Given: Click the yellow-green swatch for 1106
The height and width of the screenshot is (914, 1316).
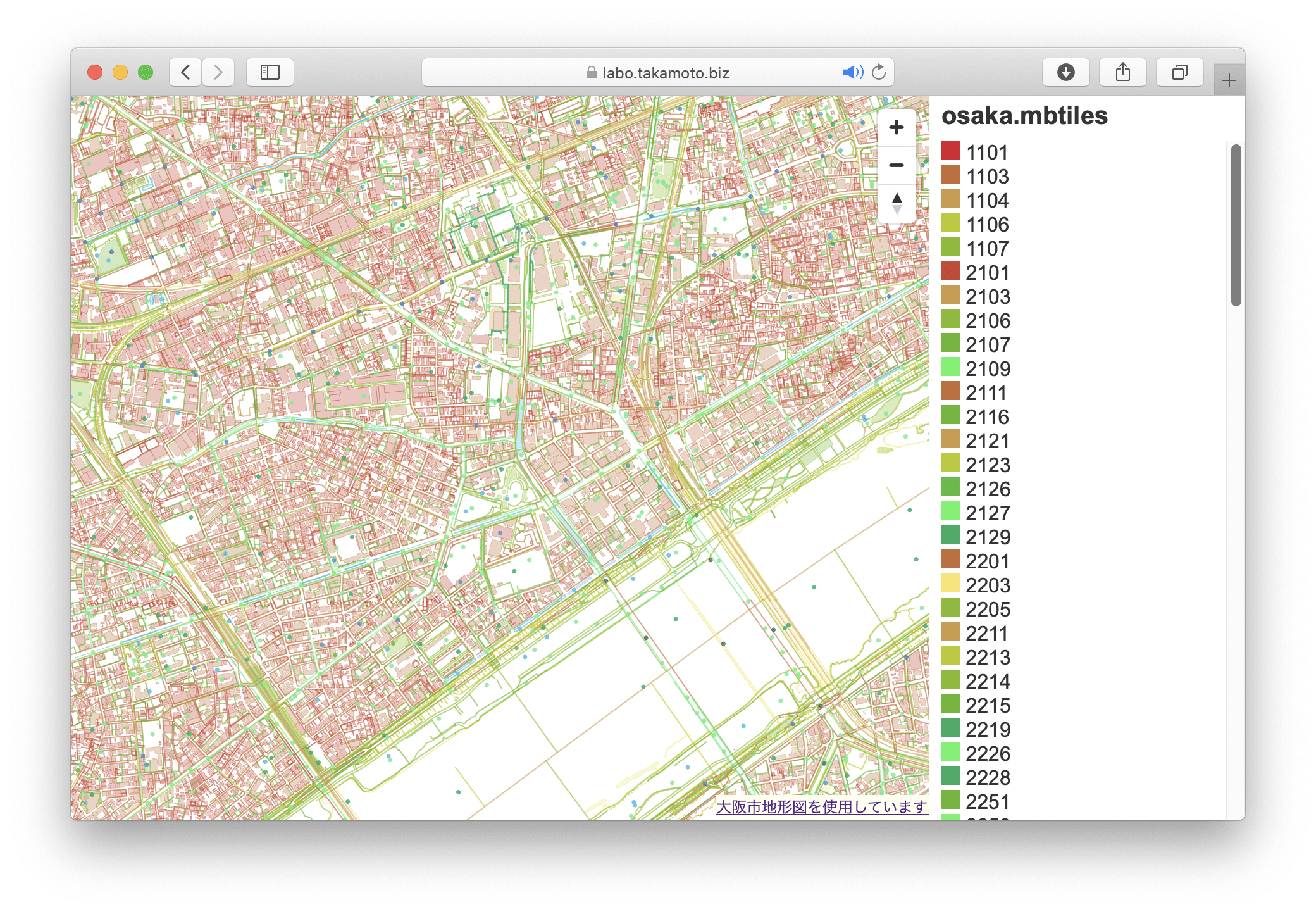Looking at the screenshot, I should 951,222.
